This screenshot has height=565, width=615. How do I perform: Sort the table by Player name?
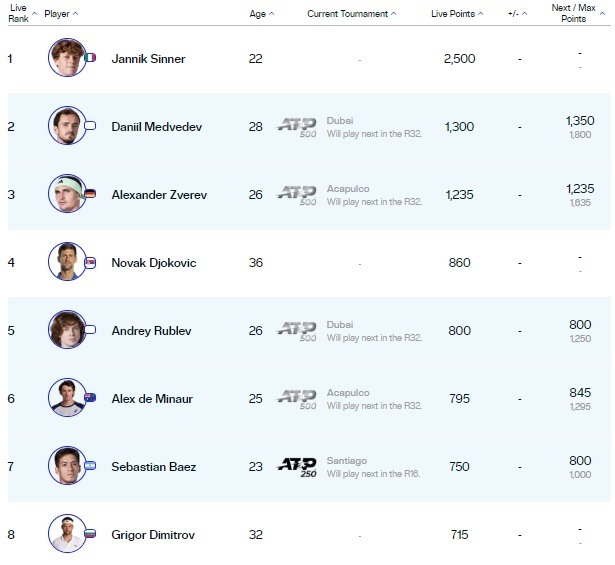(x=60, y=14)
